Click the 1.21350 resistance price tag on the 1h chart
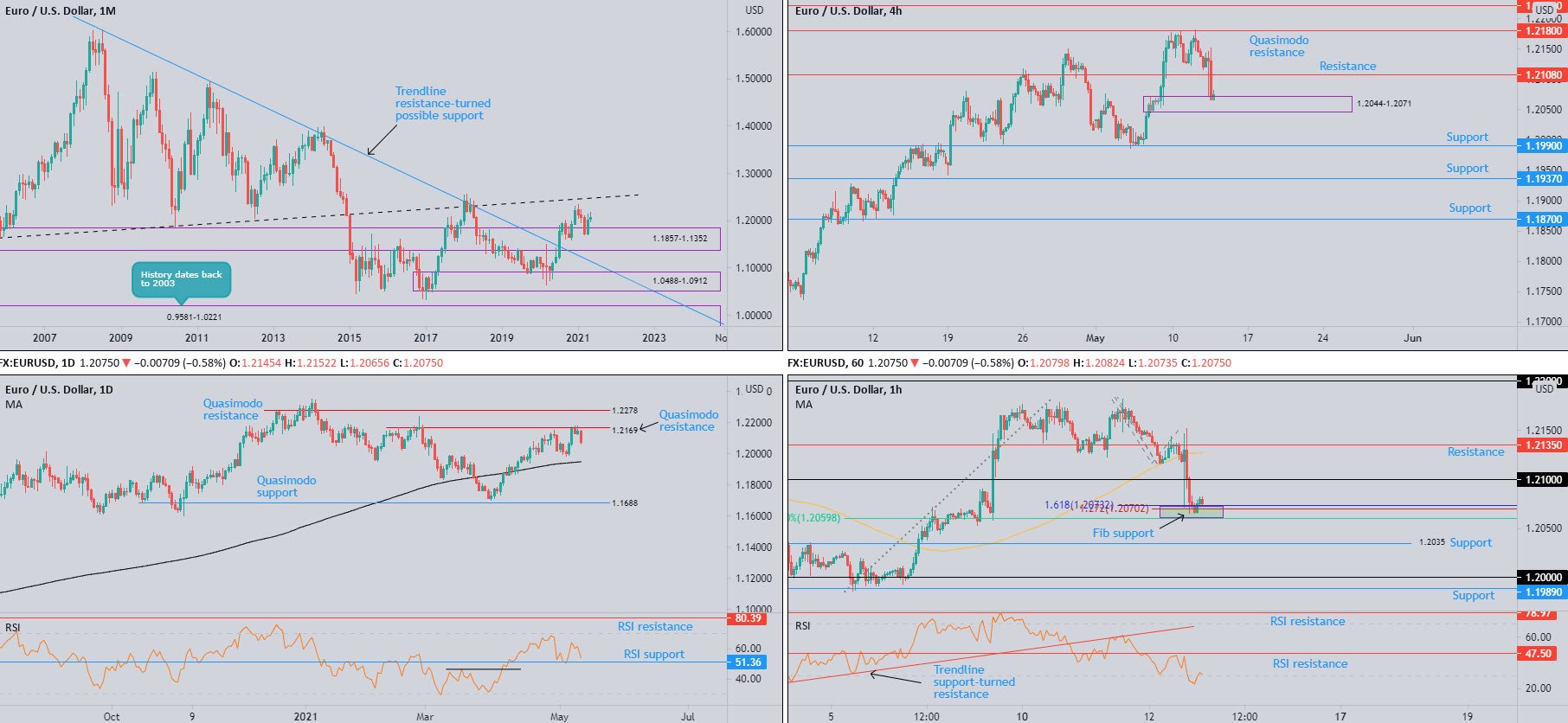The height and width of the screenshot is (723, 1568). pyautogui.click(x=1542, y=445)
